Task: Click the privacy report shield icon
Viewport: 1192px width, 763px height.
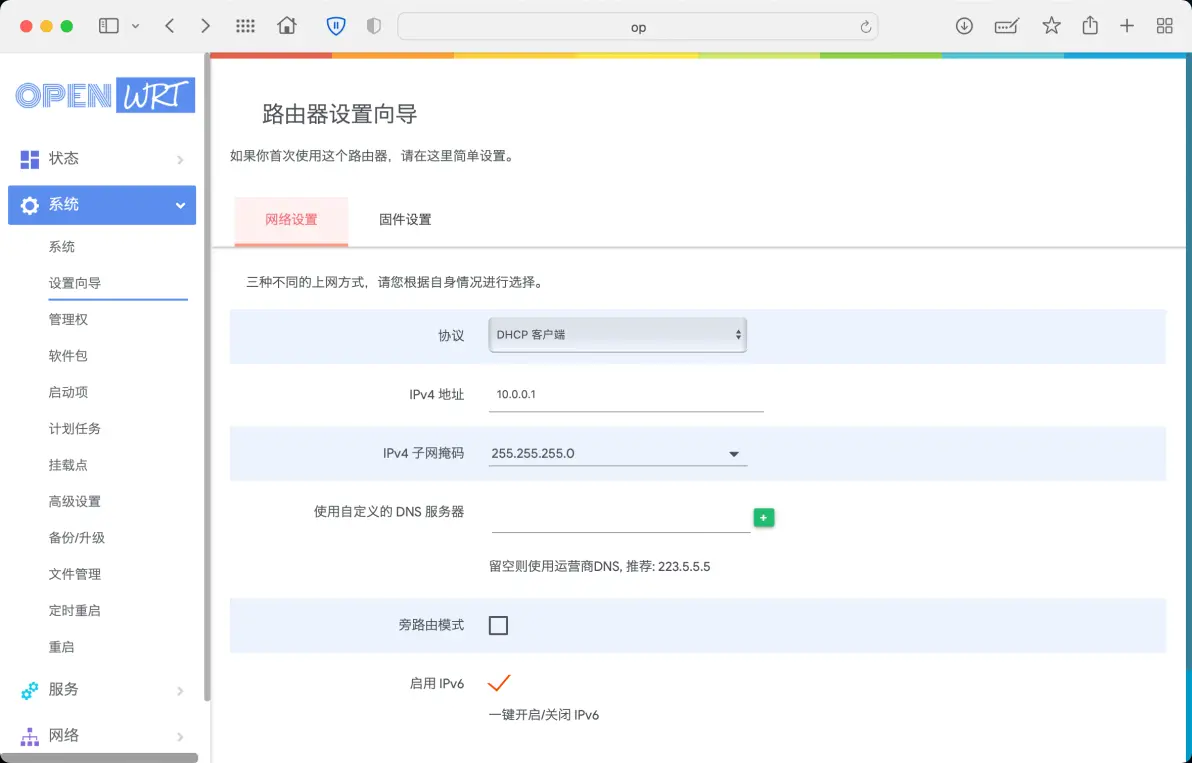Action: 373,26
